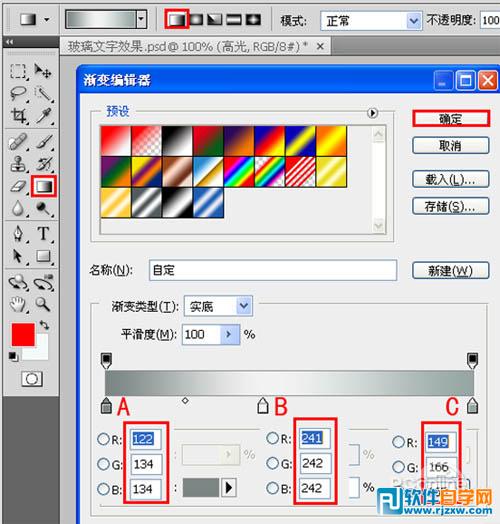Choose Reflected Gradient style in options bar
Image resolution: width=500 pixels, height=524 pixels.
click(234, 20)
